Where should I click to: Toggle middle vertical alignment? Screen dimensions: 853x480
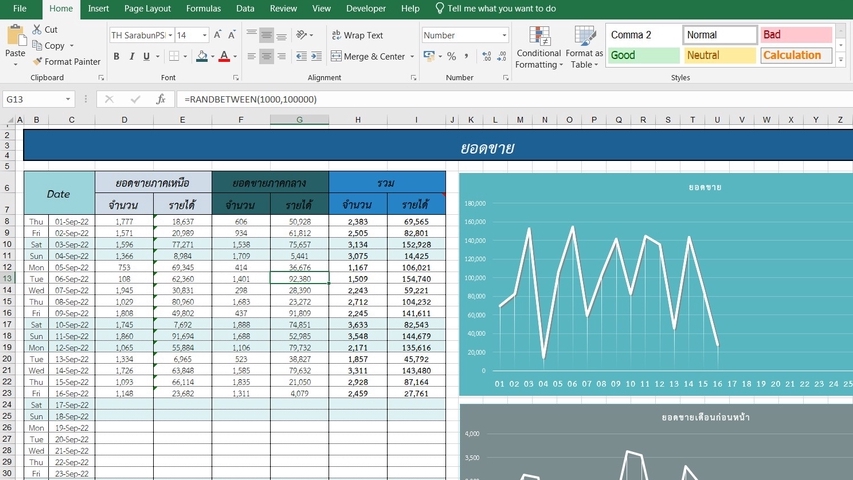[267, 35]
